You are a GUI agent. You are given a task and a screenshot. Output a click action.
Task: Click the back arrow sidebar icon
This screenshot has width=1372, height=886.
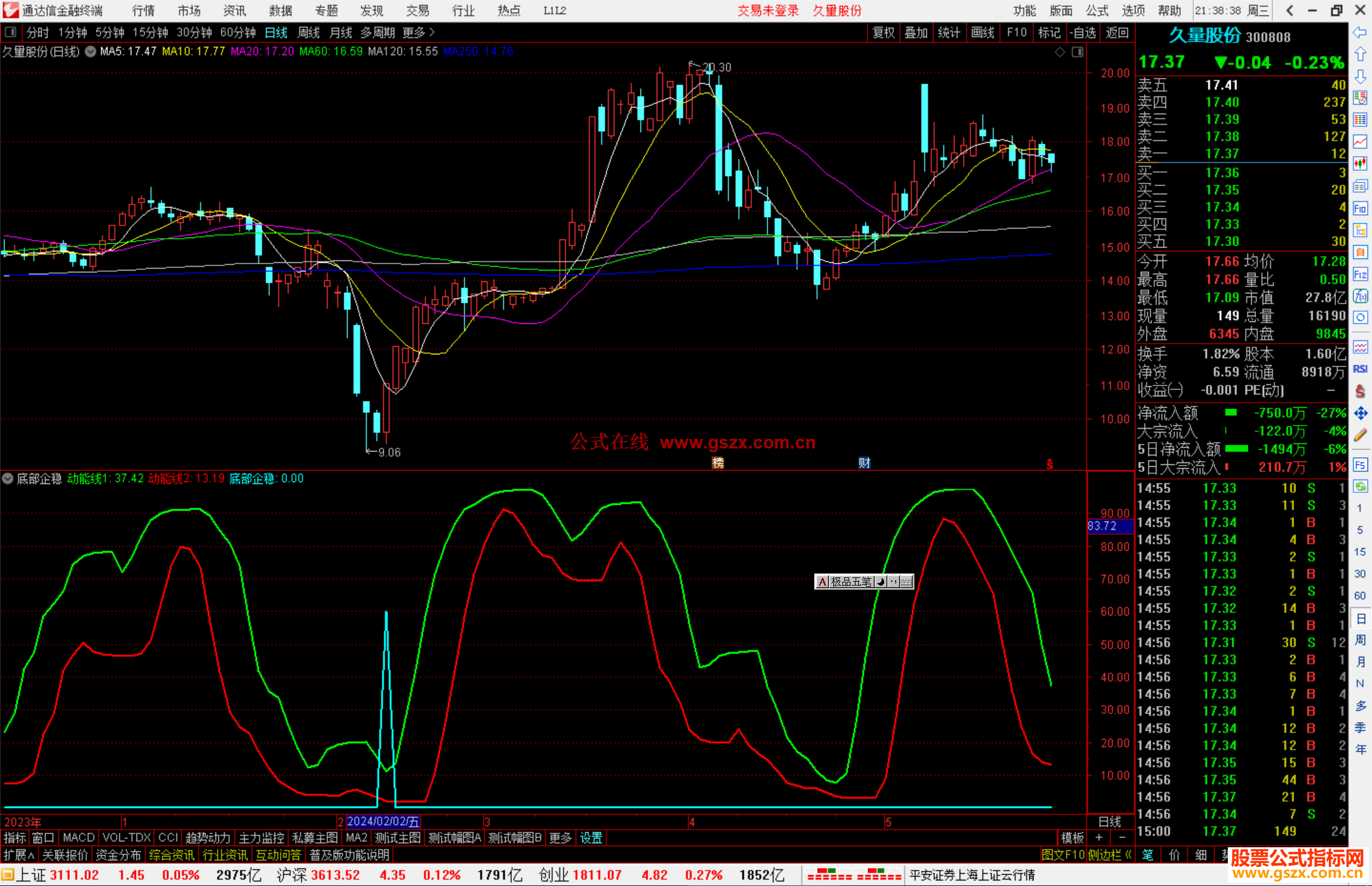click(x=1360, y=32)
